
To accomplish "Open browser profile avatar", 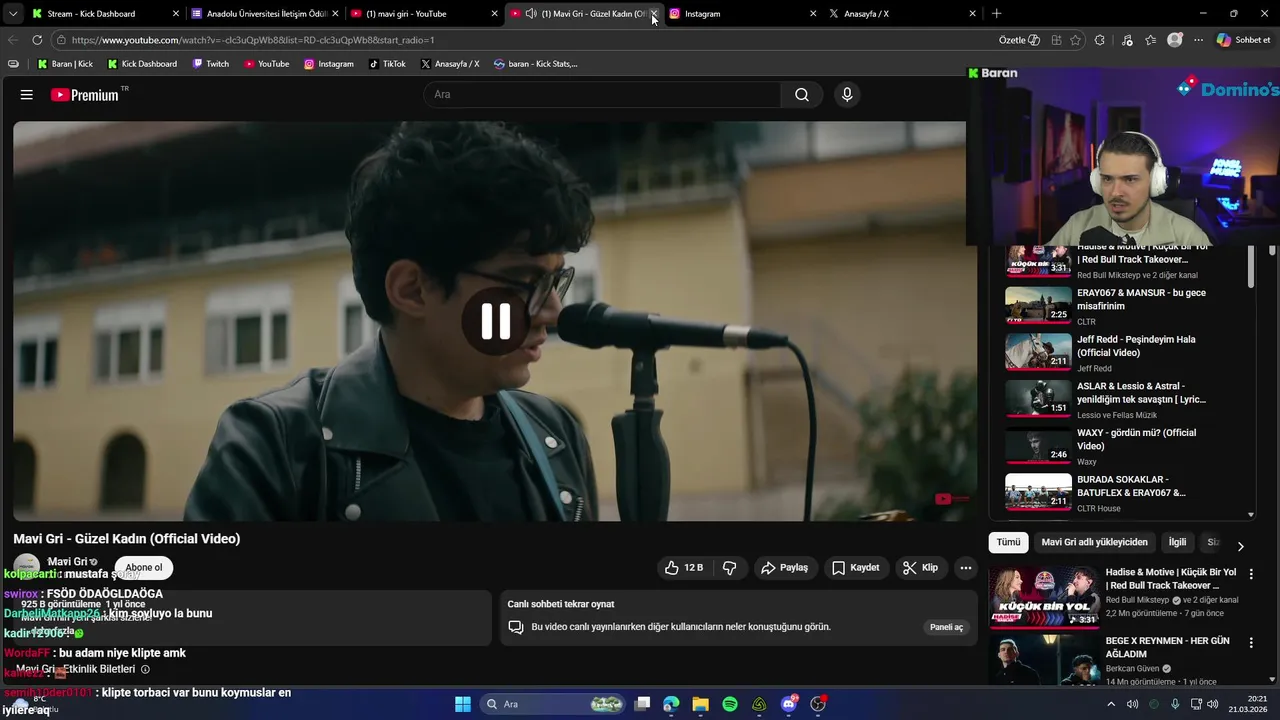I will (x=1175, y=40).
